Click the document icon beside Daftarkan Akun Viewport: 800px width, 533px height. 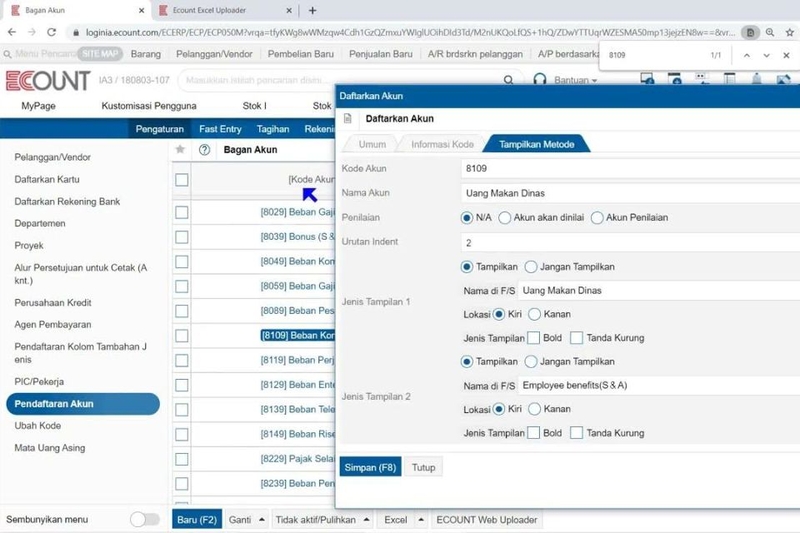pos(348,118)
